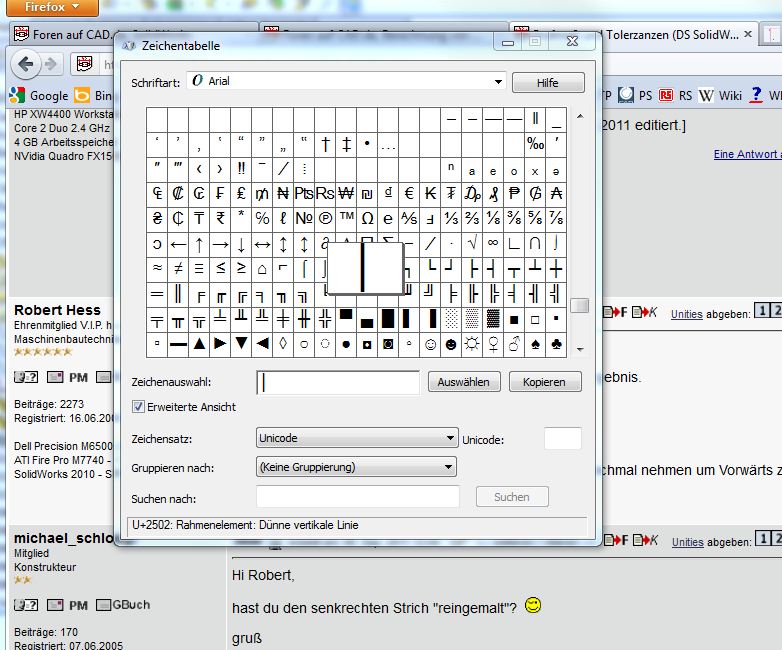Screen dimensions: 782x650
Task: Click into the Suchen nach field
Action: tap(358, 497)
